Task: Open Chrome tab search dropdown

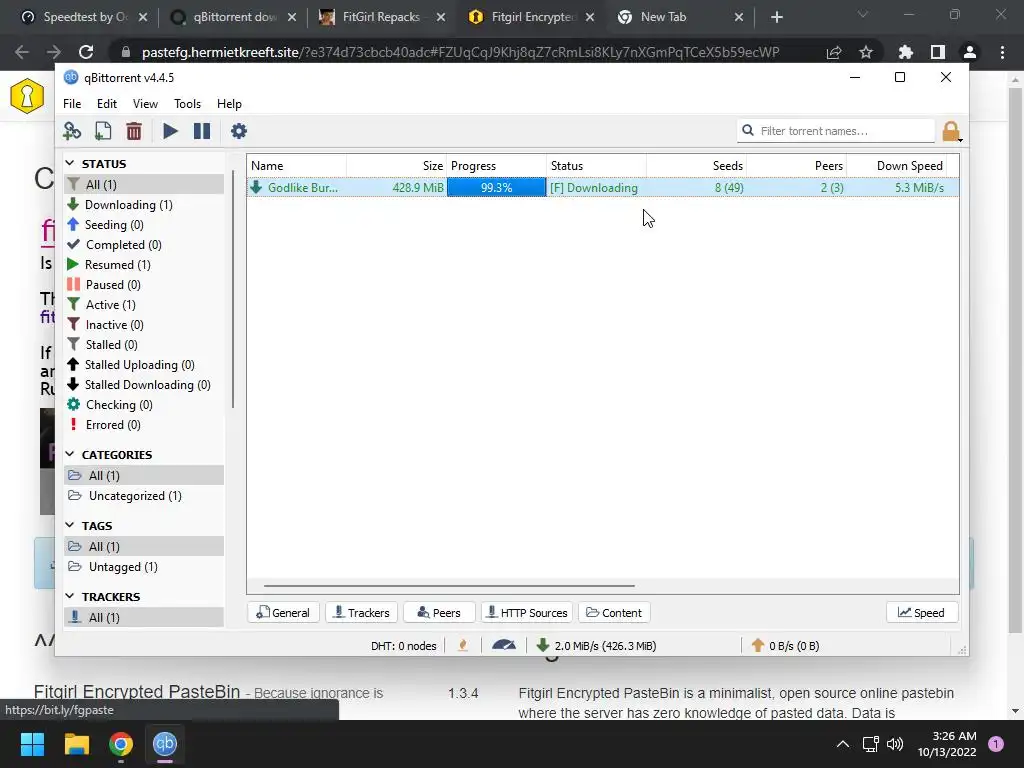Action: [863, 15]
